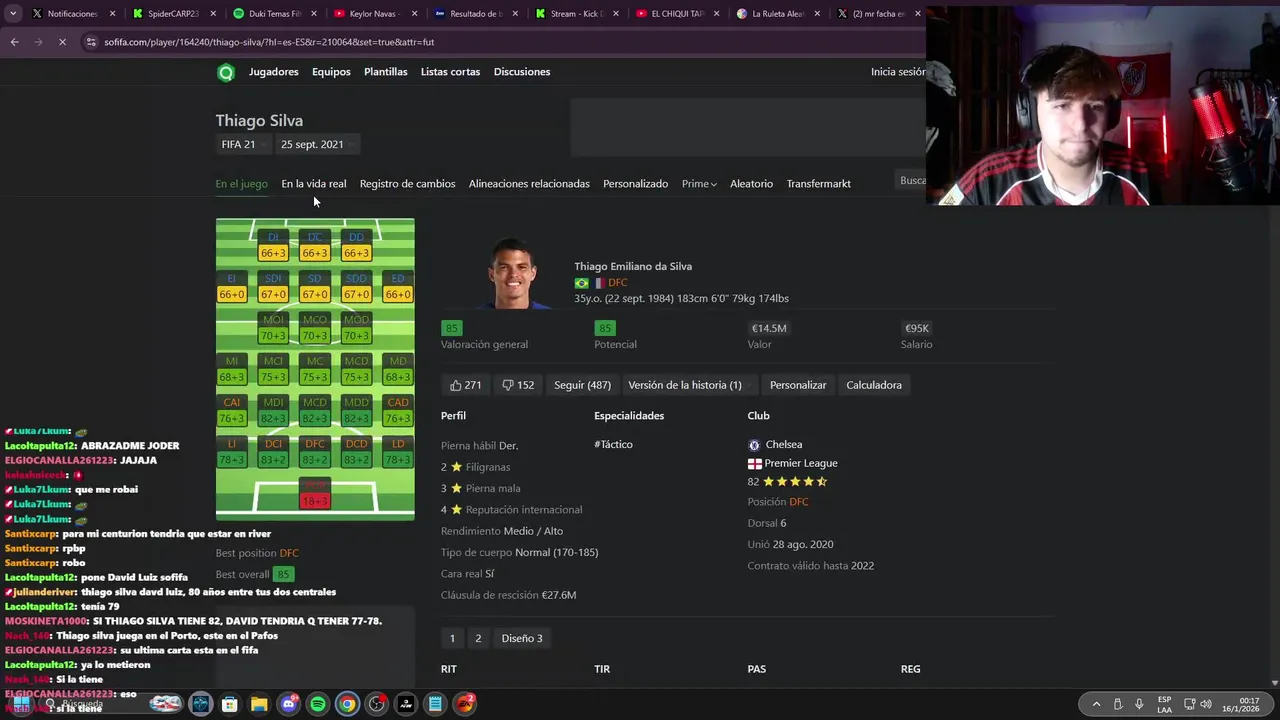
Task: Open Equipos in the top navigation
Action: [331, 72]
